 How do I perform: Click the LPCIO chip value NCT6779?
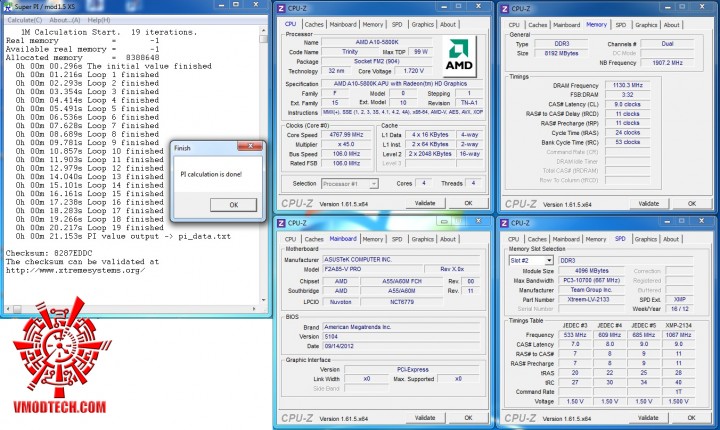pyautogui.click(x=402, y=302)
